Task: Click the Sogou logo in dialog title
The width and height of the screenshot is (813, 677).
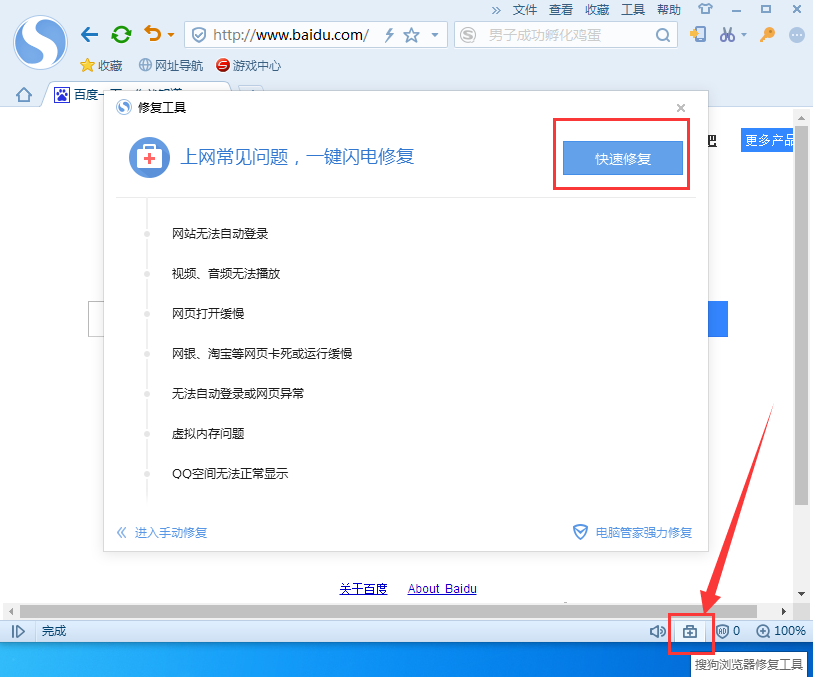Action: [123, 107]
